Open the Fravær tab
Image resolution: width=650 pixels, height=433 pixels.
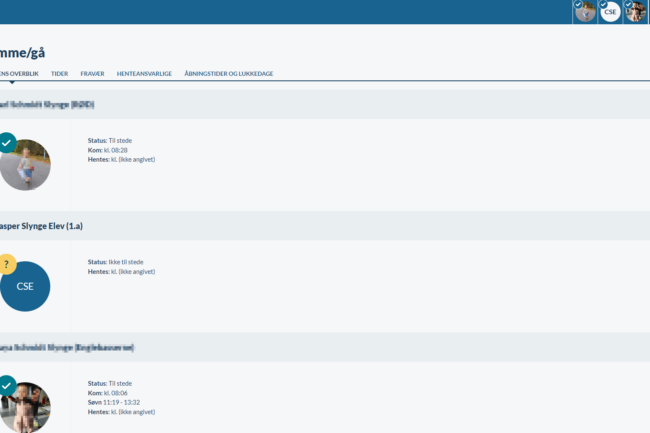click(92, 74)
